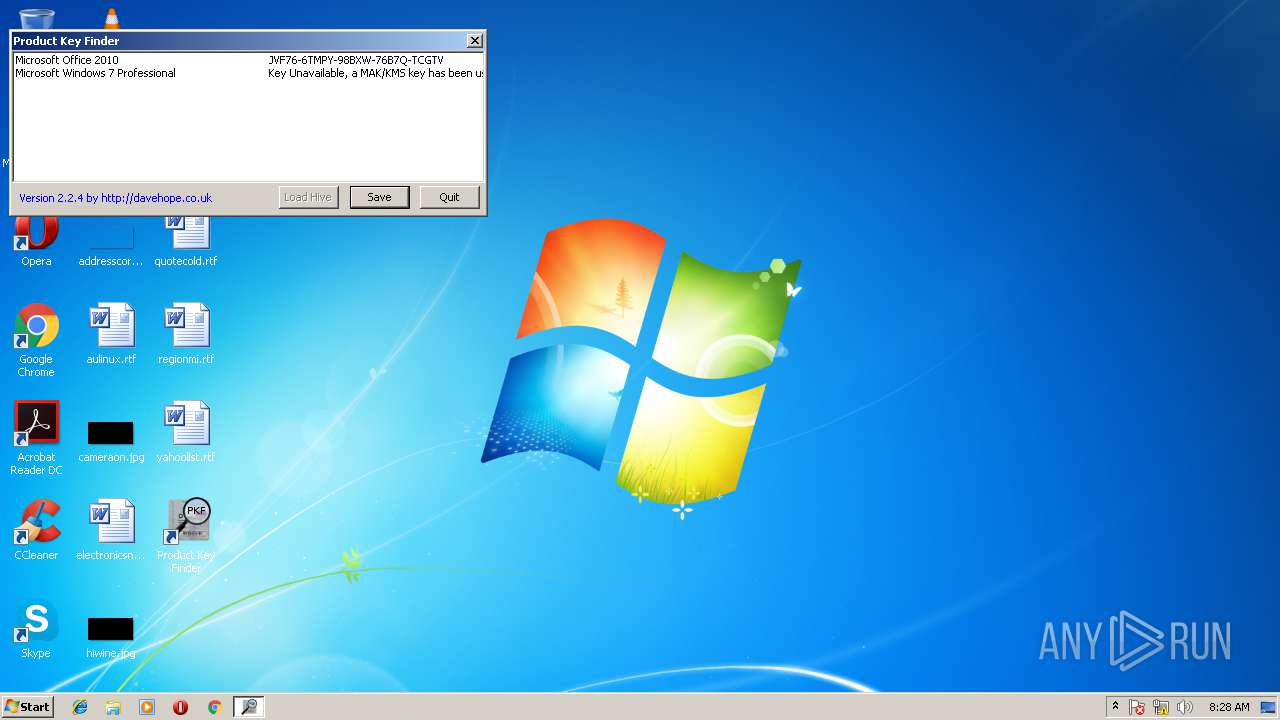Click the Office key JVF76-6TMPY-98BXW-76B7Q-TCGTV
This screenshot has height=720, width=1280.
coord(356,60)
